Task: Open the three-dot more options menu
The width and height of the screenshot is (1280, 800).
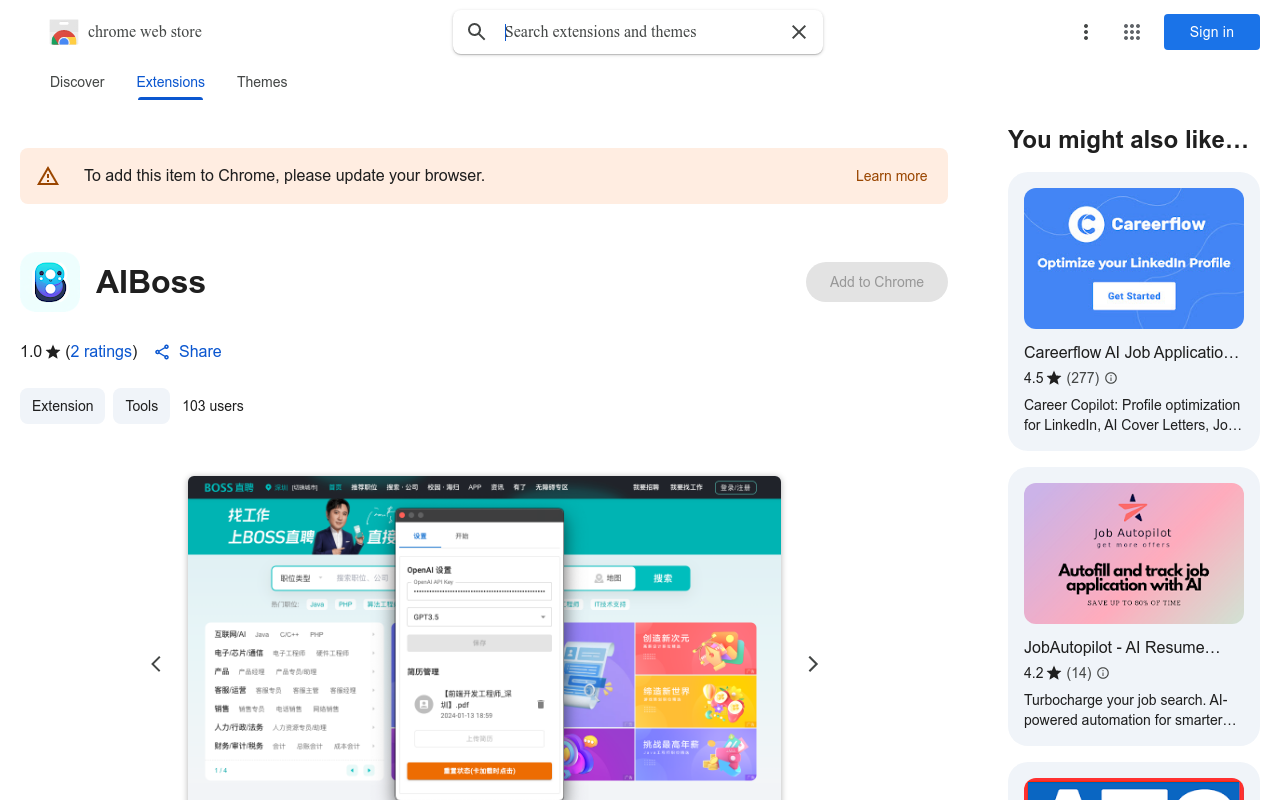Action: [x=1086, y=32]
